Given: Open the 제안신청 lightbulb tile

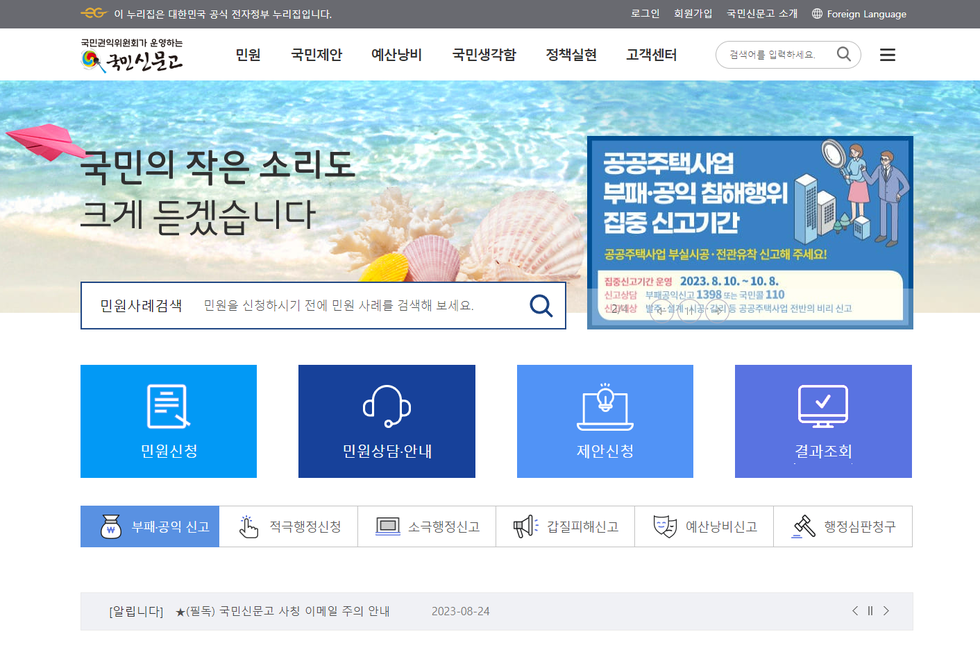Looking at the screenshot, I should tap(605, 421).
